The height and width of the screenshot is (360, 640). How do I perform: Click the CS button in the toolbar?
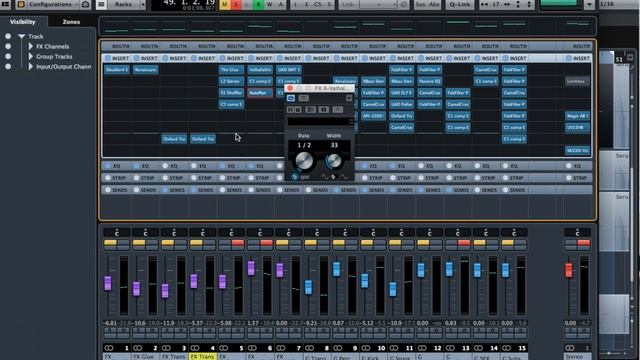318,4
